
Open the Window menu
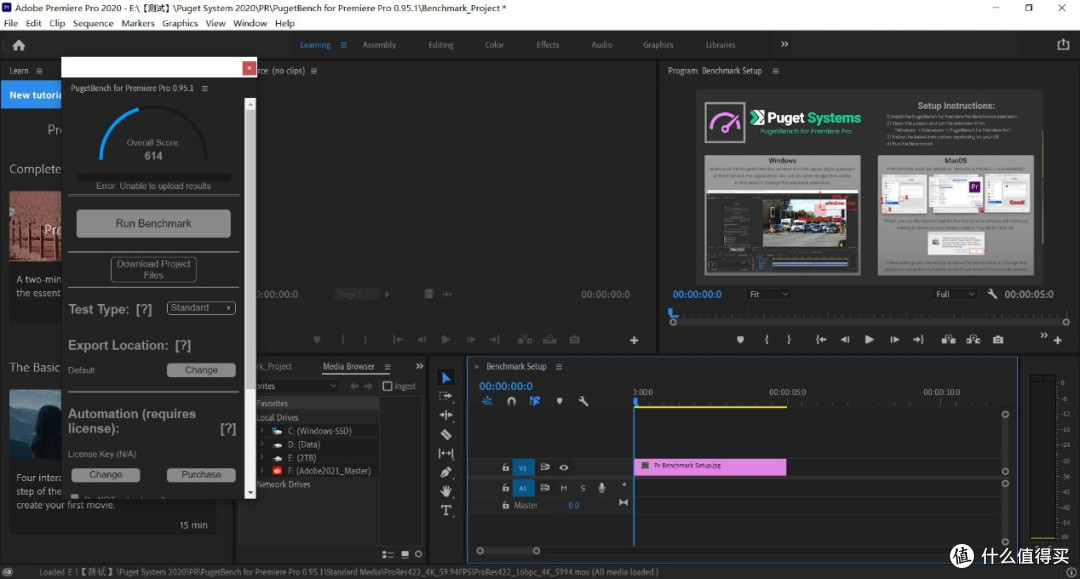coord(249,23)
